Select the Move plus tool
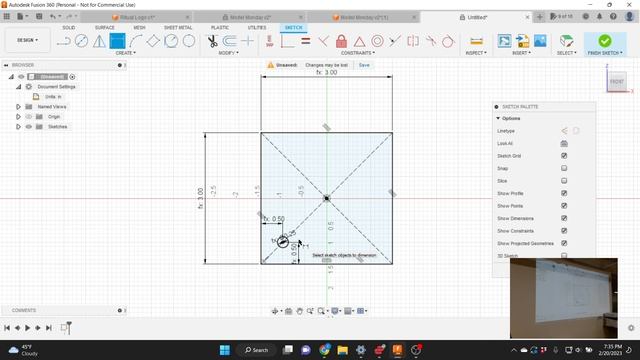 [248, 41]
